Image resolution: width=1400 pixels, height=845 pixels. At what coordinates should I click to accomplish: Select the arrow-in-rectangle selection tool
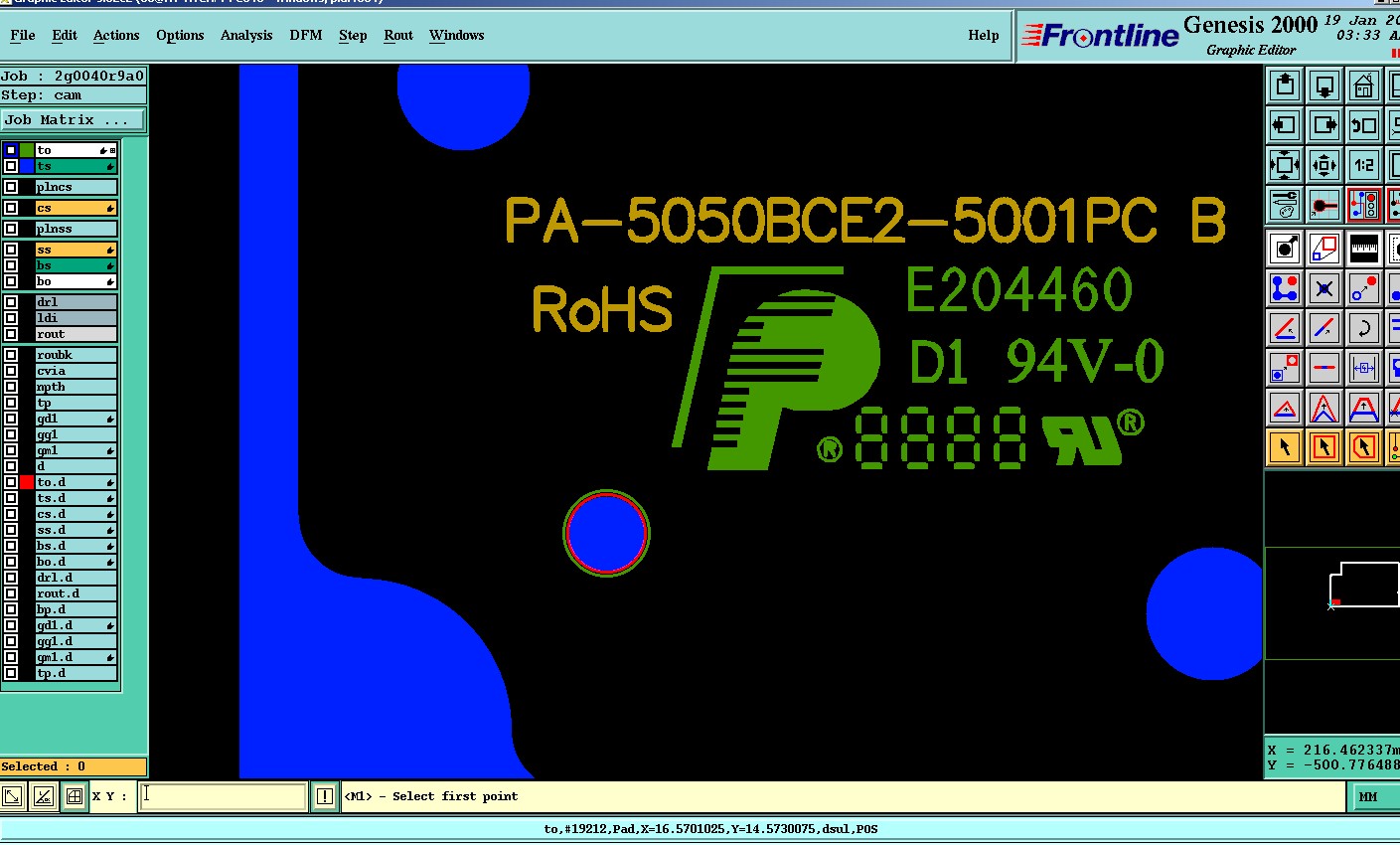click(1324, 447)
